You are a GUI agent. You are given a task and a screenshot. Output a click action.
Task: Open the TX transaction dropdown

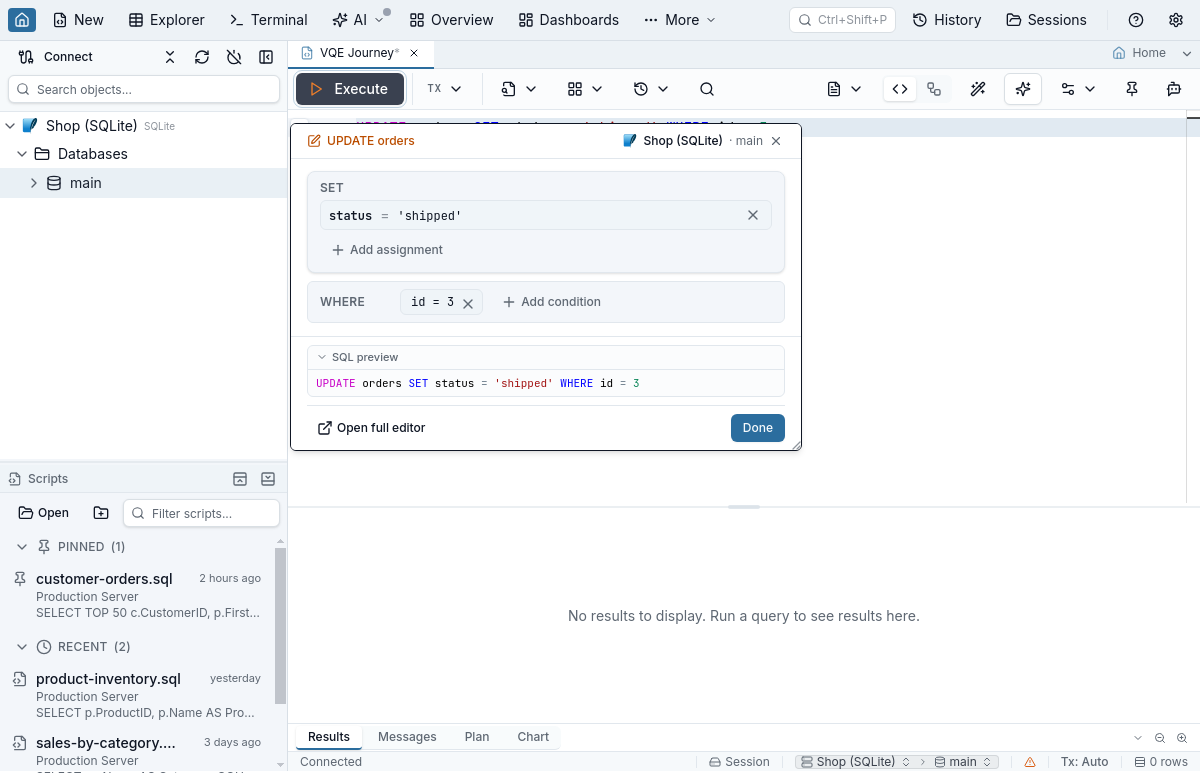click(x=444, y=89)
